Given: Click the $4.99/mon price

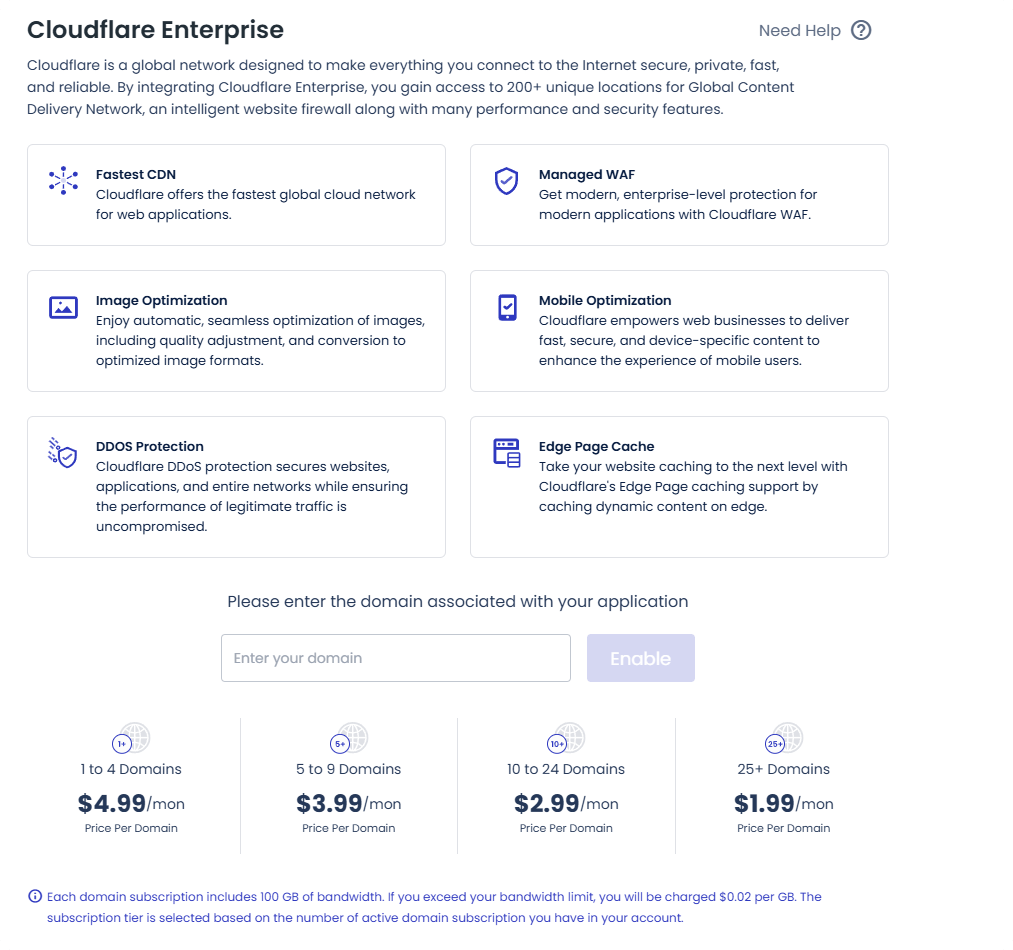Looking at the screenshot, I should [x=131, y=803].
